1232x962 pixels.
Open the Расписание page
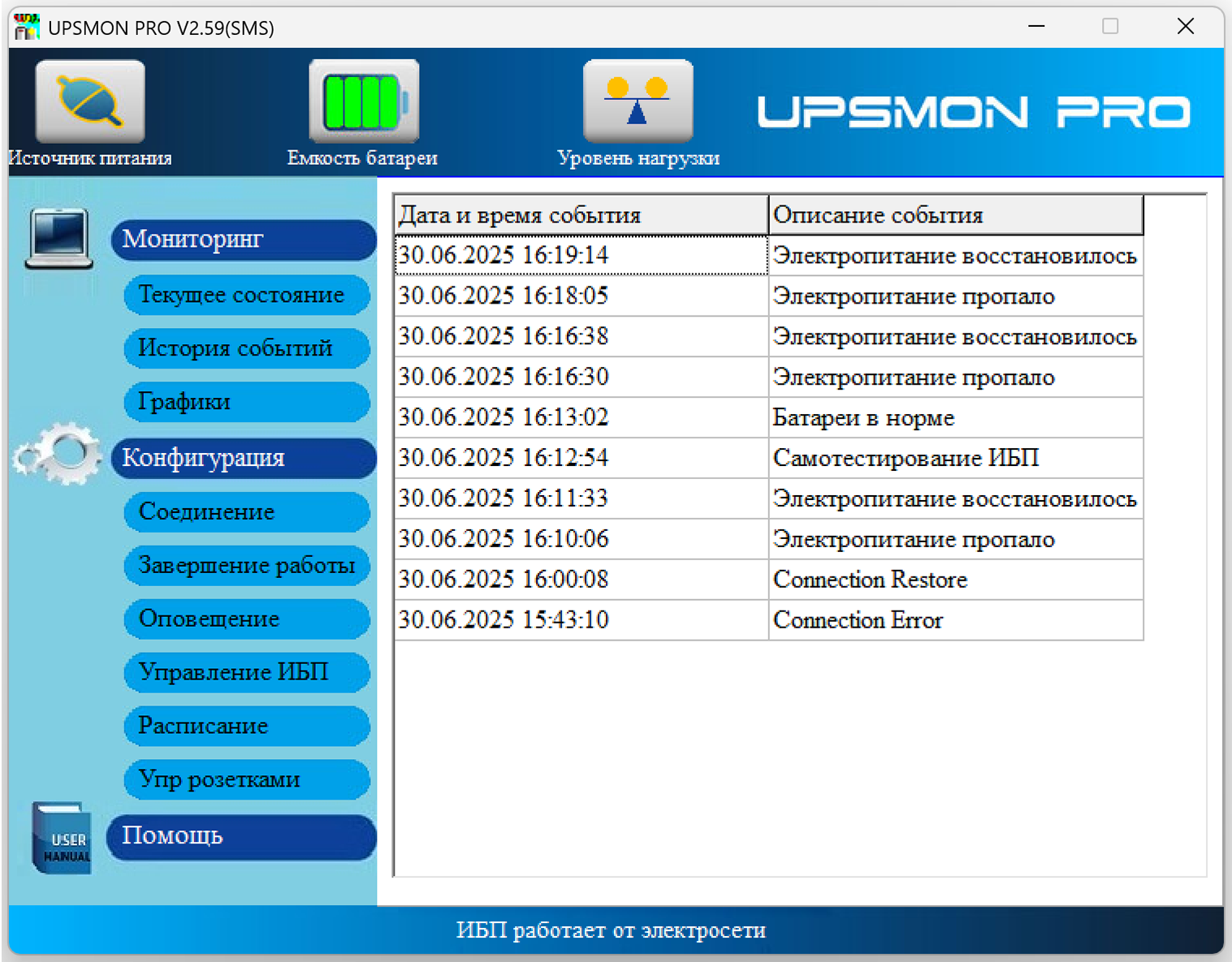tap(247, 727)
